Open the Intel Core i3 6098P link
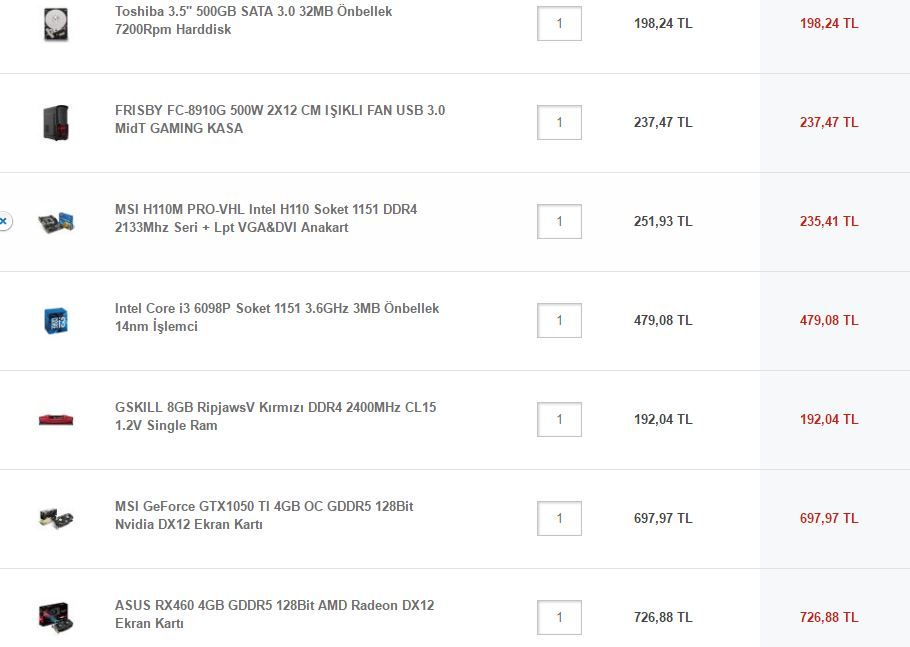The width and height of the screenshot is (910, 647). click(276, 317)
